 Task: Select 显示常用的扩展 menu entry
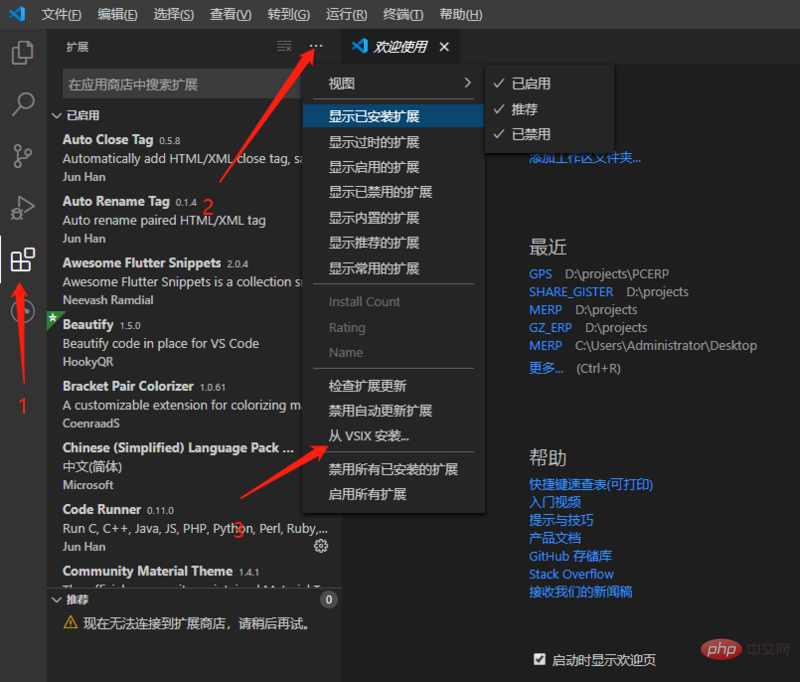(393, 268)
